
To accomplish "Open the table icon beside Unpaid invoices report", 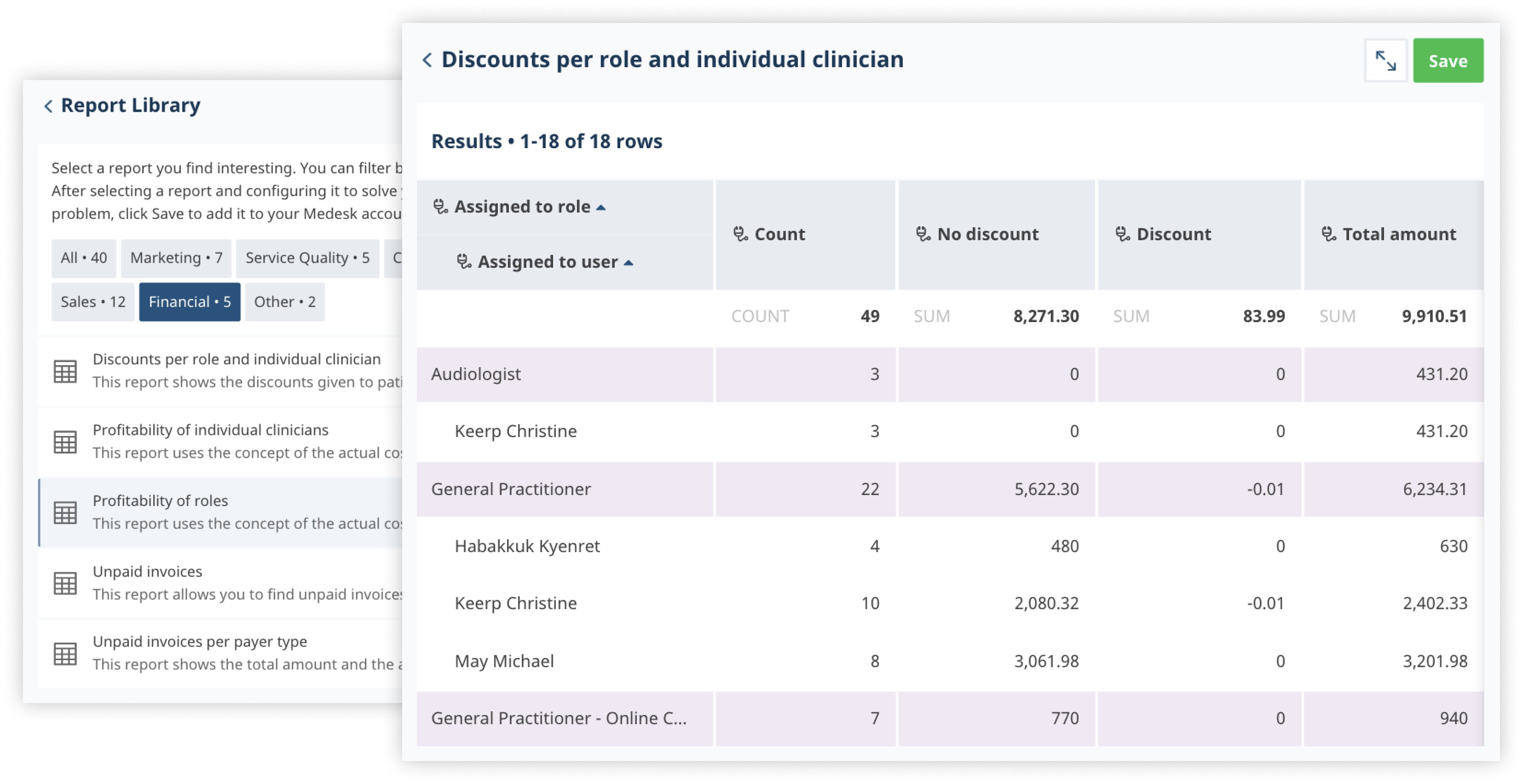I will tap(66, 583).
